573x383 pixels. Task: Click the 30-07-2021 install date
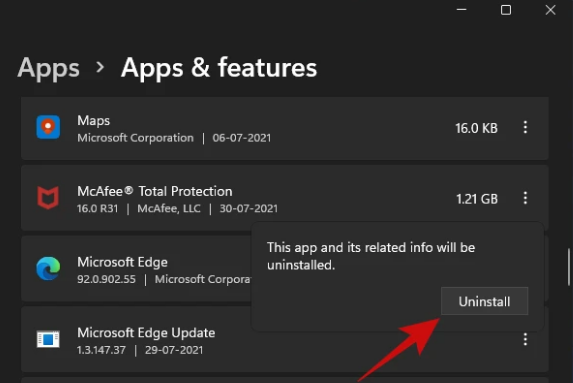click(x=248, y=208)
